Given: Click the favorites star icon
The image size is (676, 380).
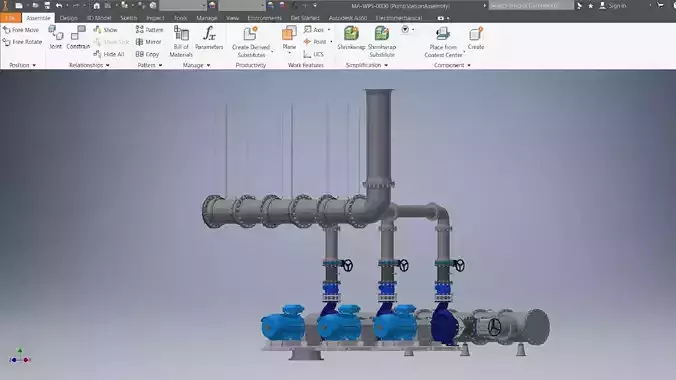Looking at the screenshot, I should coord(591,6).
